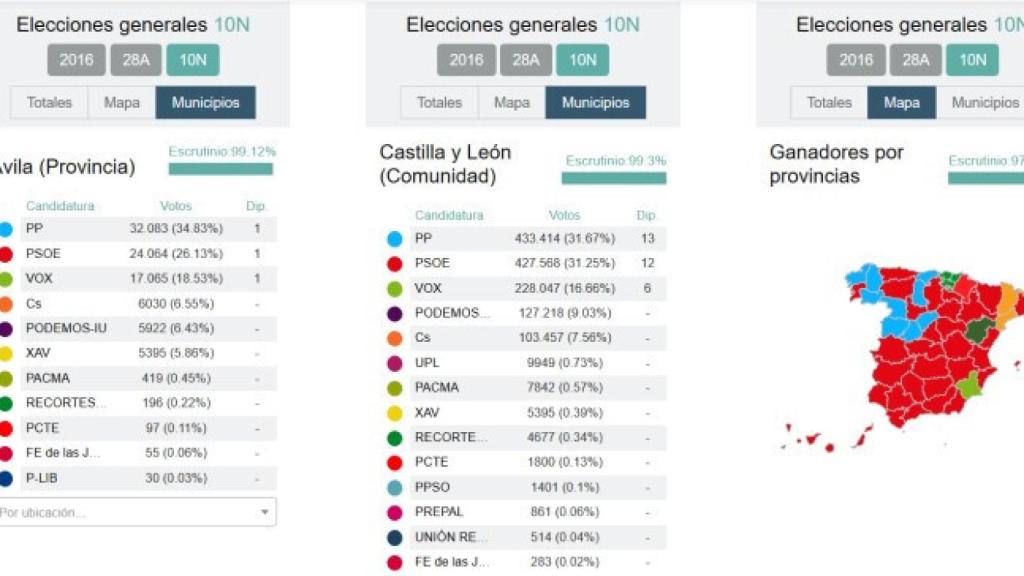Select the Municipios tab in the right panel

pos(984,102)
